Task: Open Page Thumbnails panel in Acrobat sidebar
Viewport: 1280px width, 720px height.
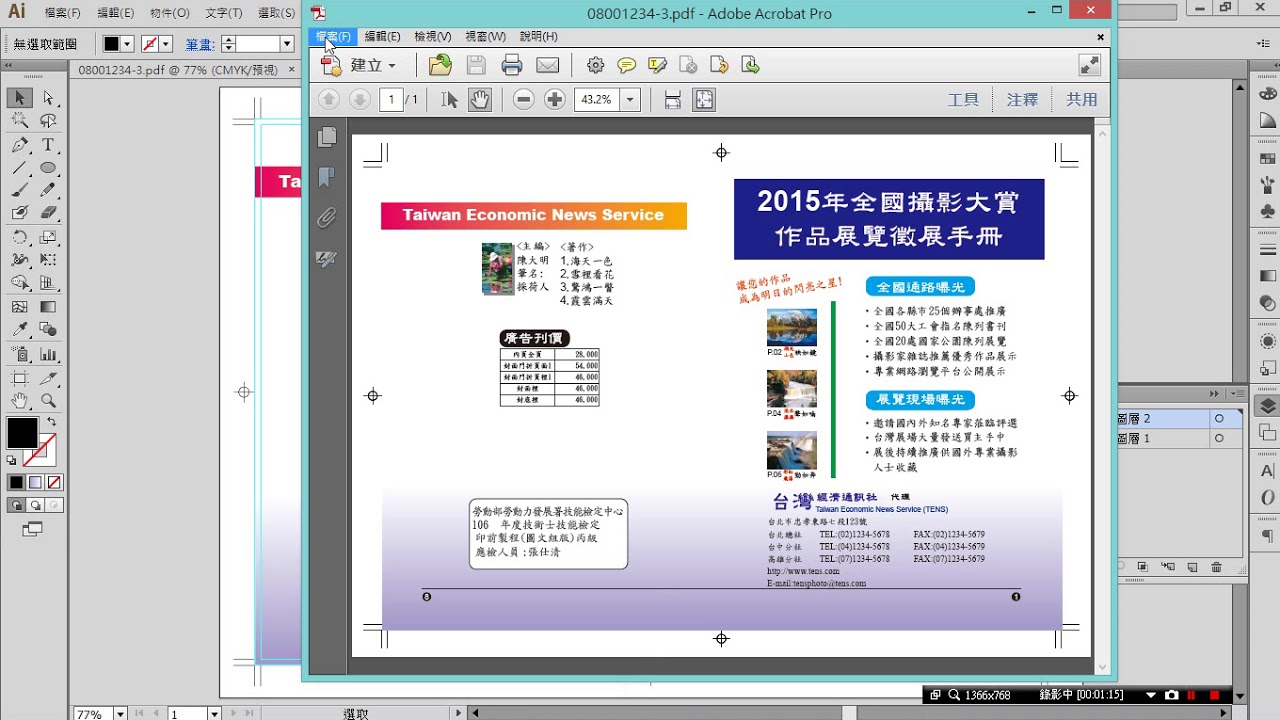Action: click(326, 137)
